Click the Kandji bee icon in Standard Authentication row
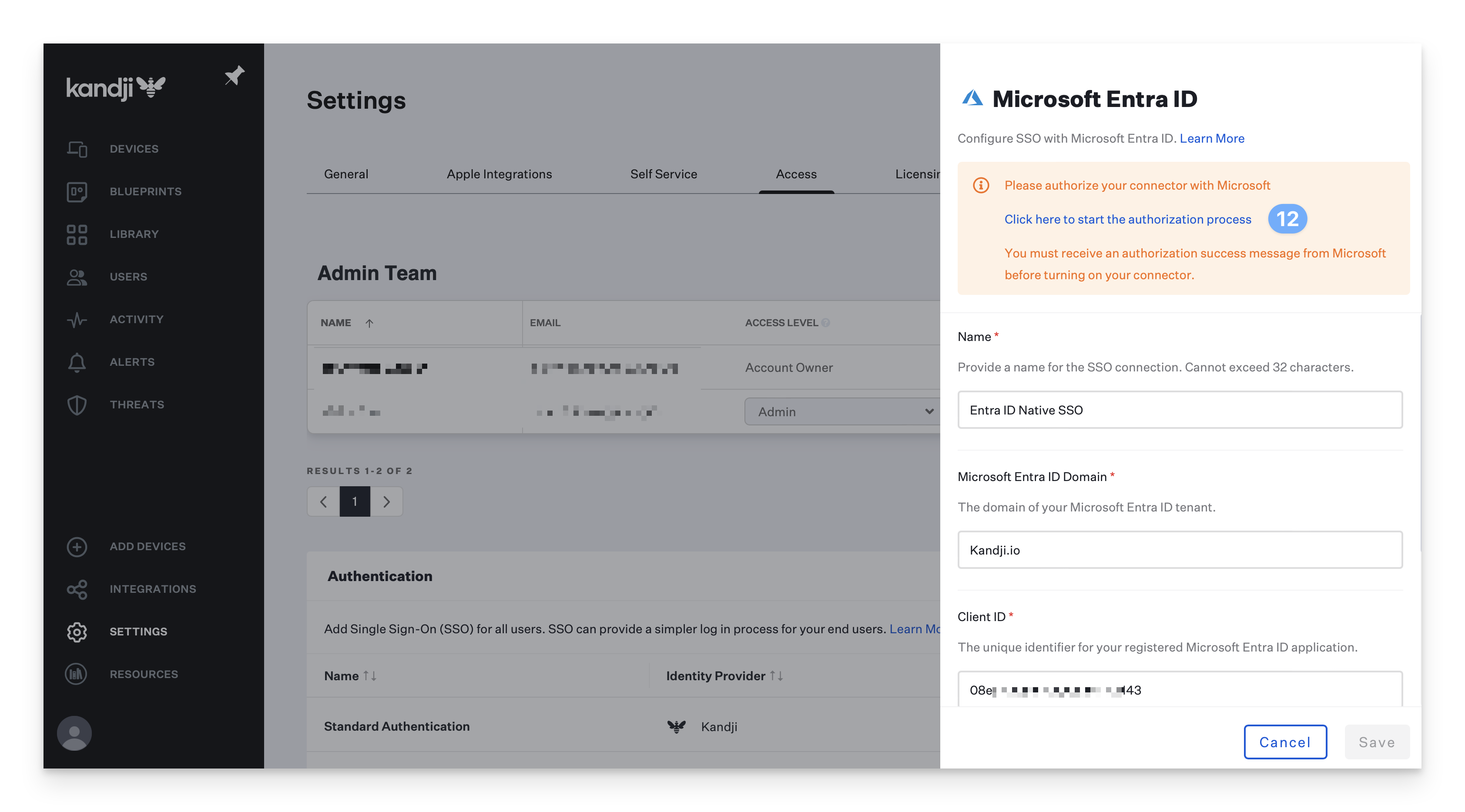The width and height of the screenshot is (1465, 812). 676,727
